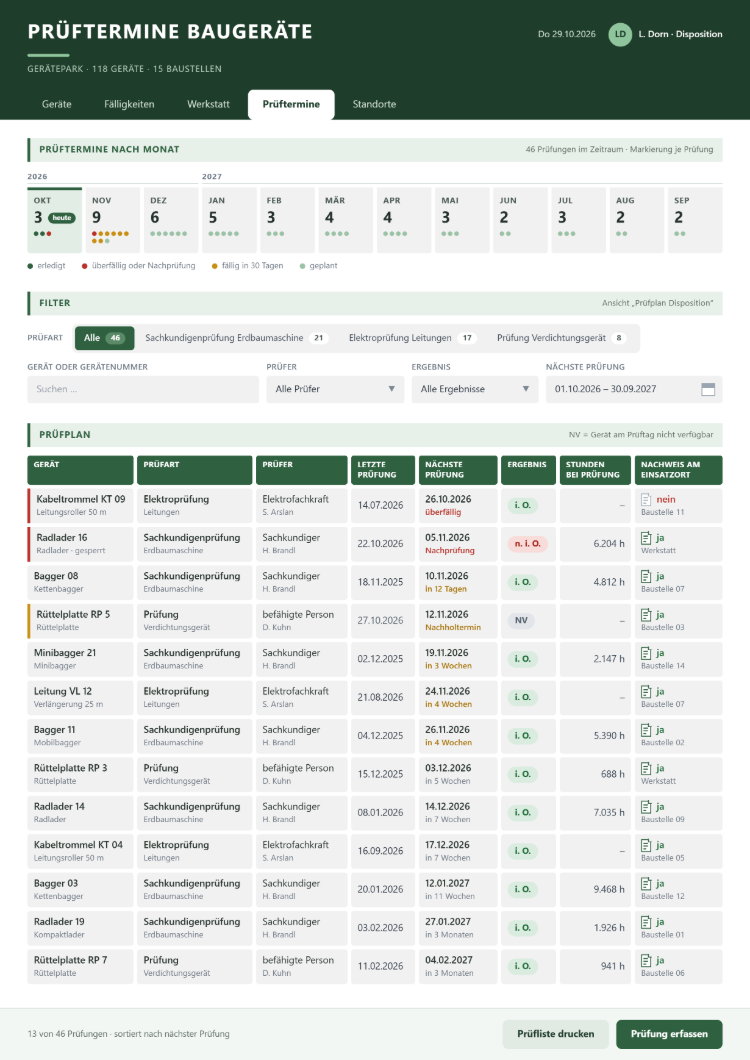
Task: Select the Prüftermine tab
Action: click(291, 105)
